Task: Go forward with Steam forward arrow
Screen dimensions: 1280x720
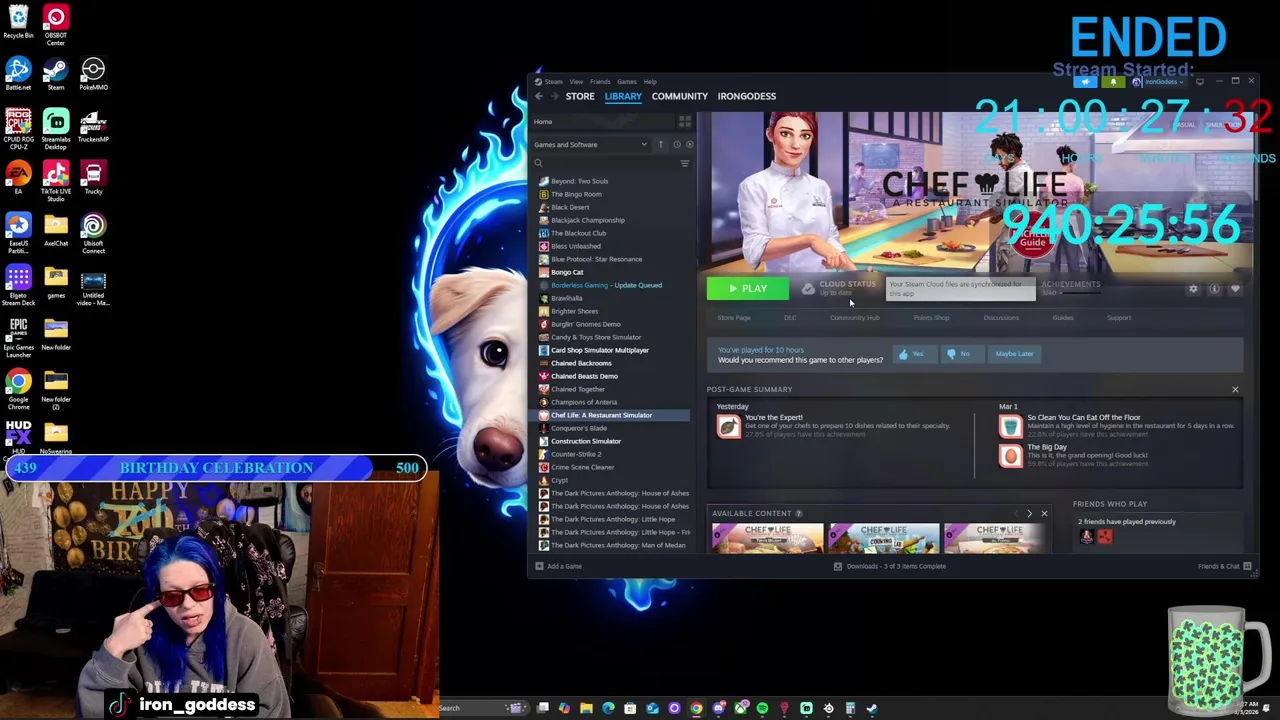Action: pyautogui.click(x=555, y=96)
